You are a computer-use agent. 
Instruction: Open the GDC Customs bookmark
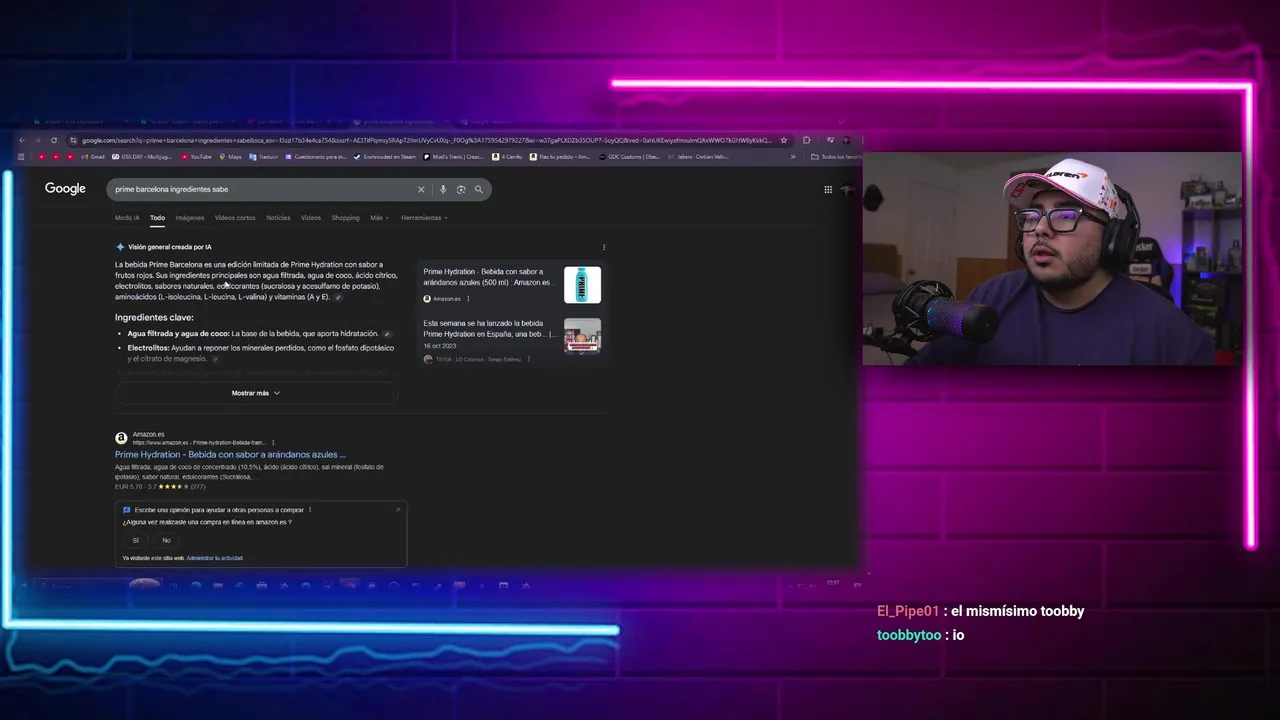click(x=629, y=157)
